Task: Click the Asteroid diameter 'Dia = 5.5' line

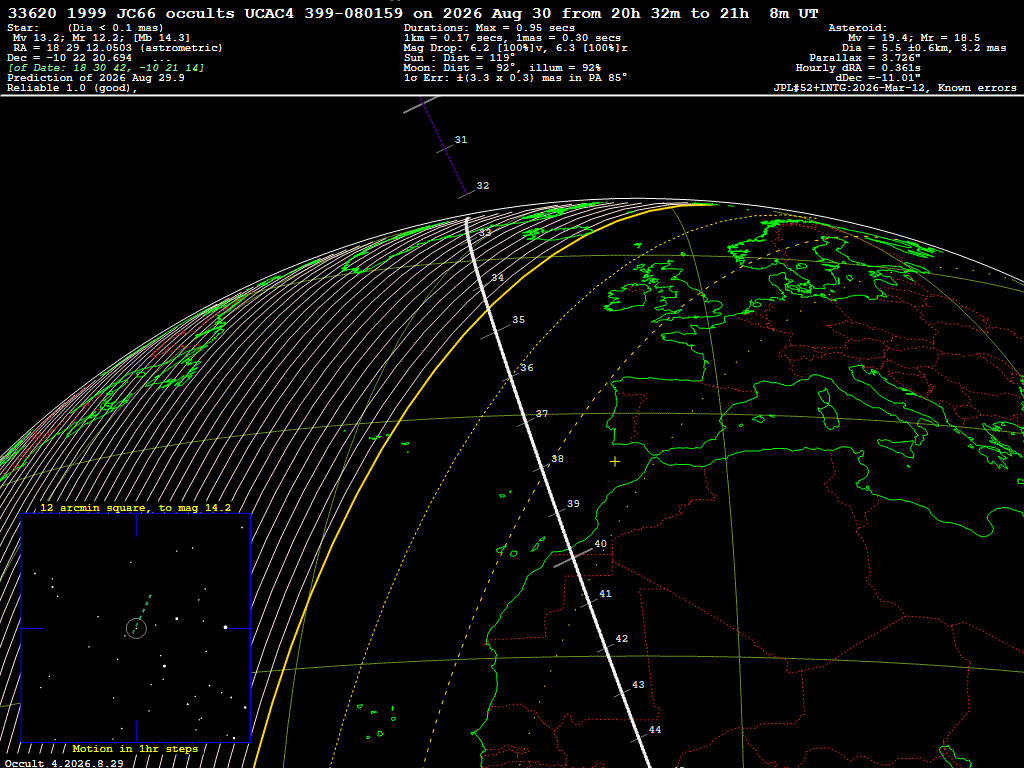Action: point(923,48)
